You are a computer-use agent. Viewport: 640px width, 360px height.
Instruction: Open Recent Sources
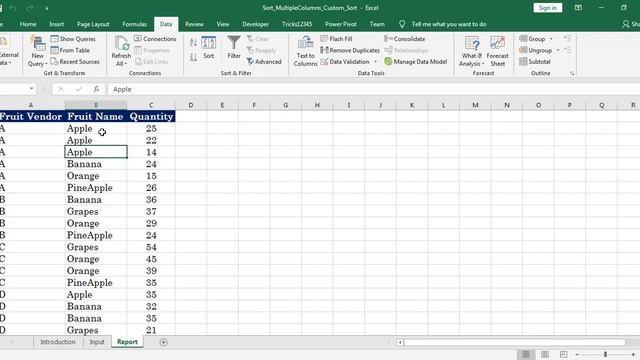(x=75, y=62)
